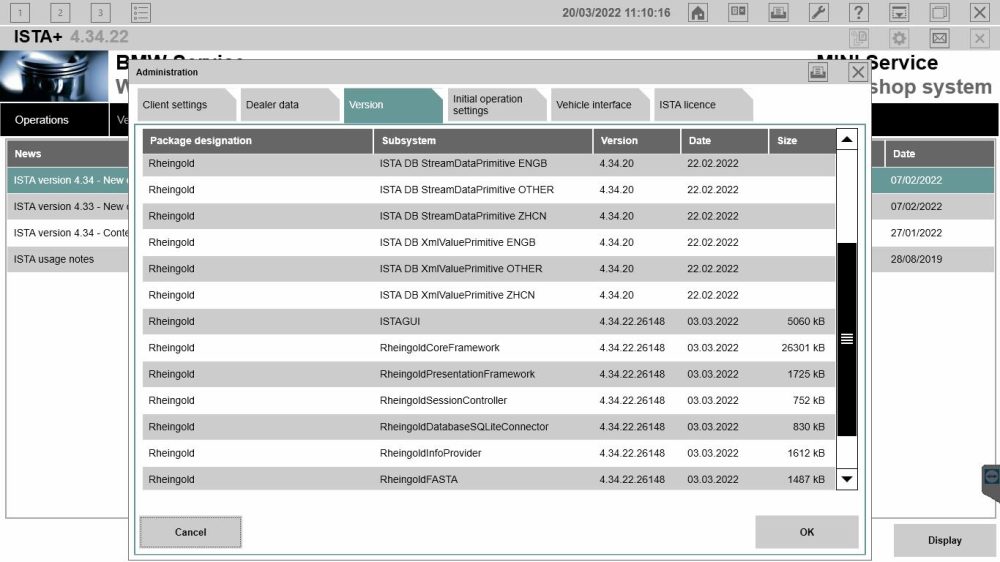Screen dimensions: 1000x562
Task: Select row ISTA DB XmlValuePrimitive ENGB
Action: 489,242
